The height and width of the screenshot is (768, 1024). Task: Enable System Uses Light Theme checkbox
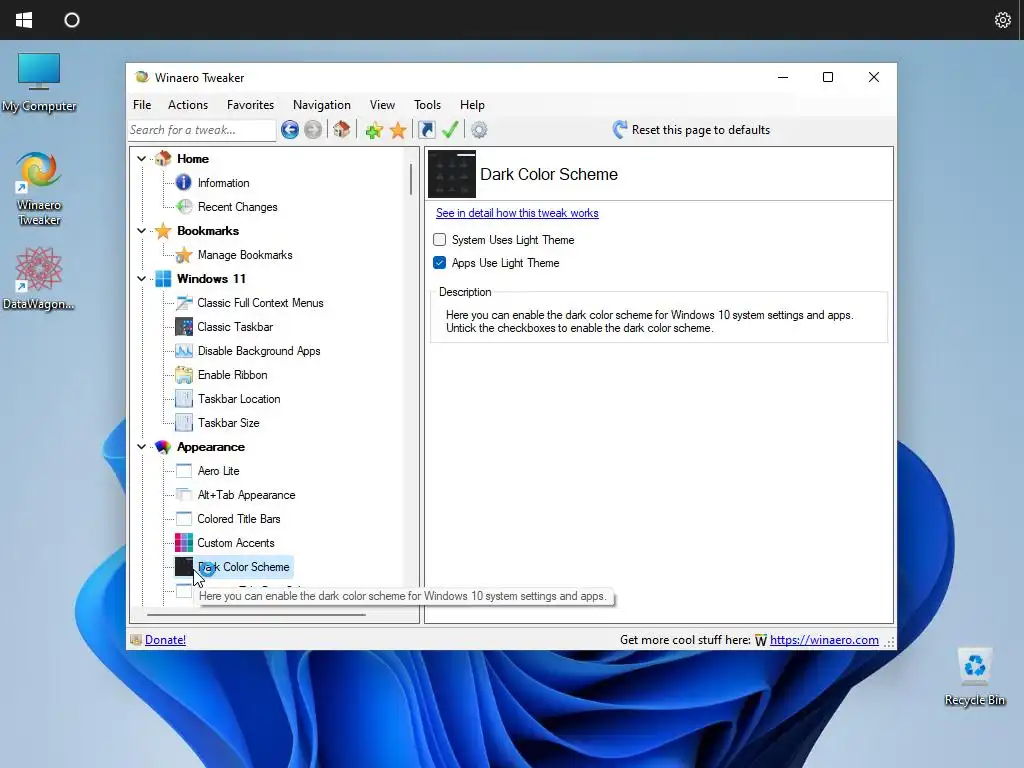click(440, 240)
